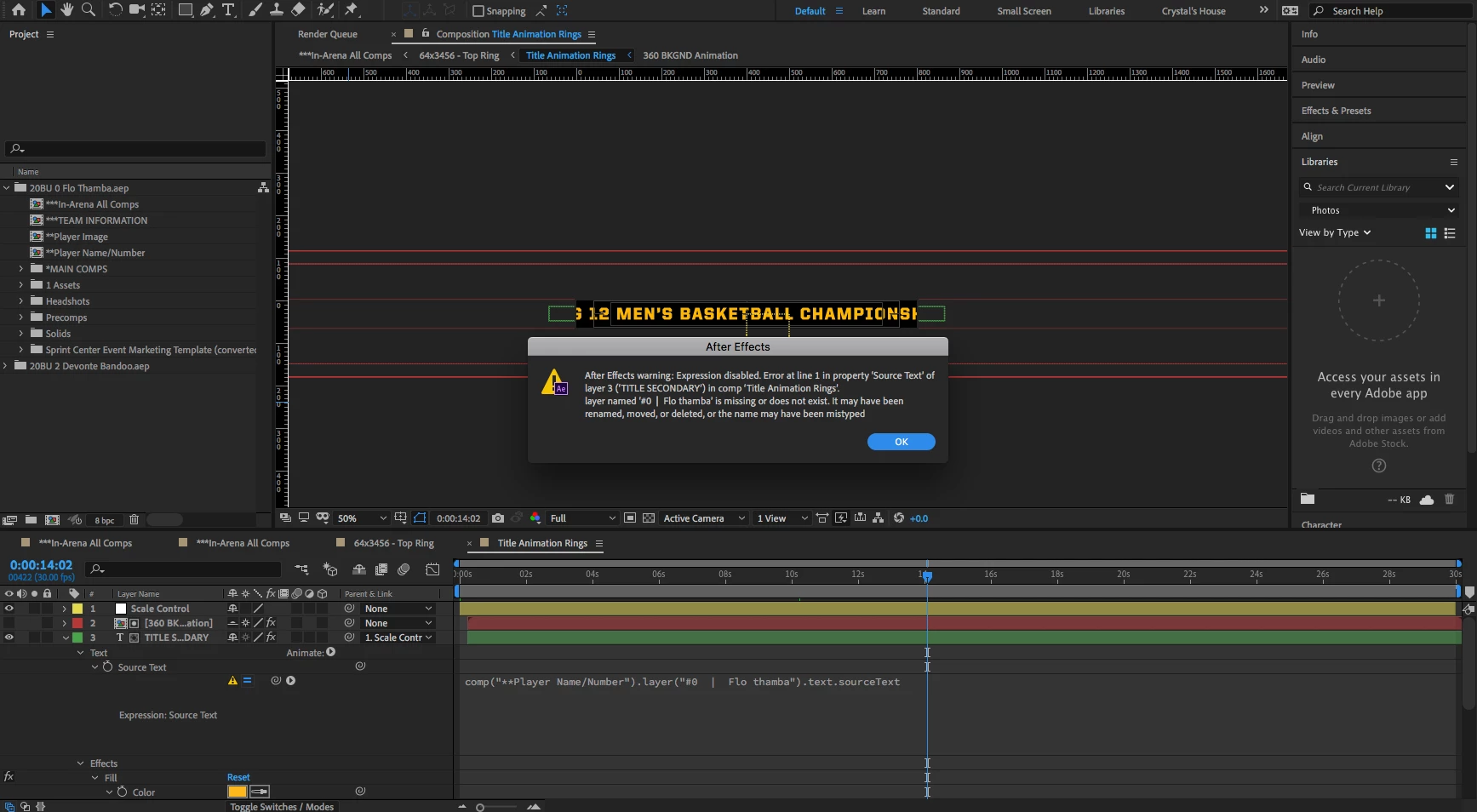Select the Rotation tool

pos(115,10)
